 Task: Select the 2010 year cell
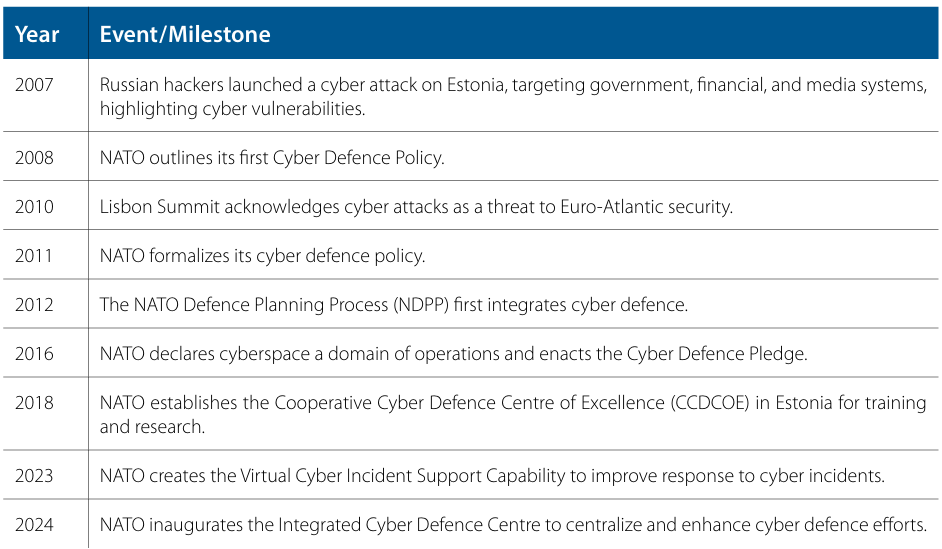tap(34, 207)
